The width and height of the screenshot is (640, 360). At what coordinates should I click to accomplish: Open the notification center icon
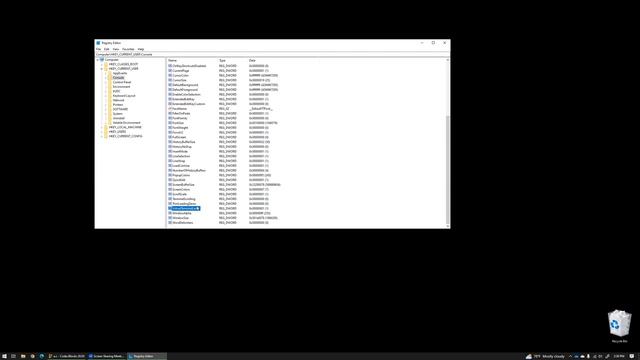[632, 356]
